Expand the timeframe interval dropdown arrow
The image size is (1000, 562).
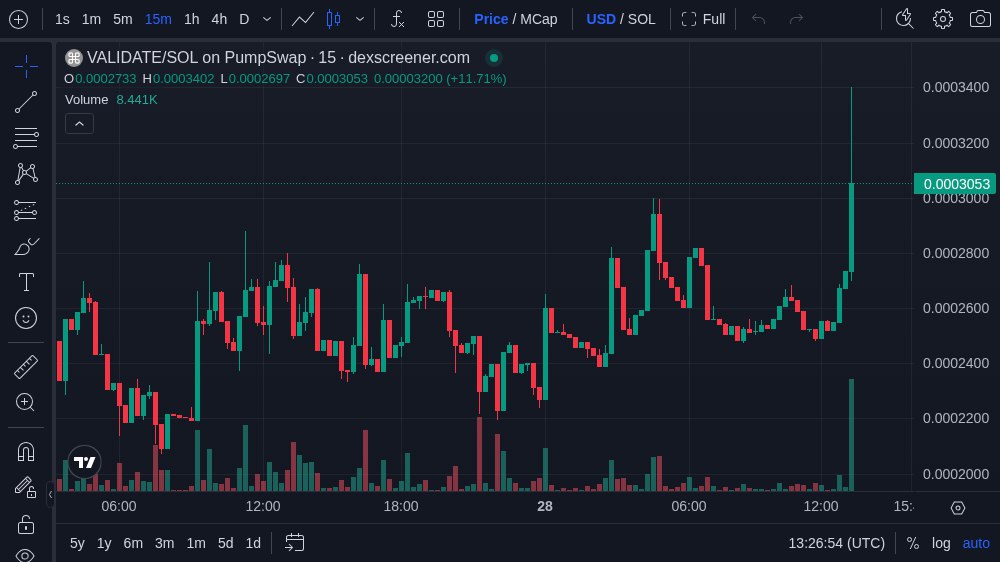266,19
